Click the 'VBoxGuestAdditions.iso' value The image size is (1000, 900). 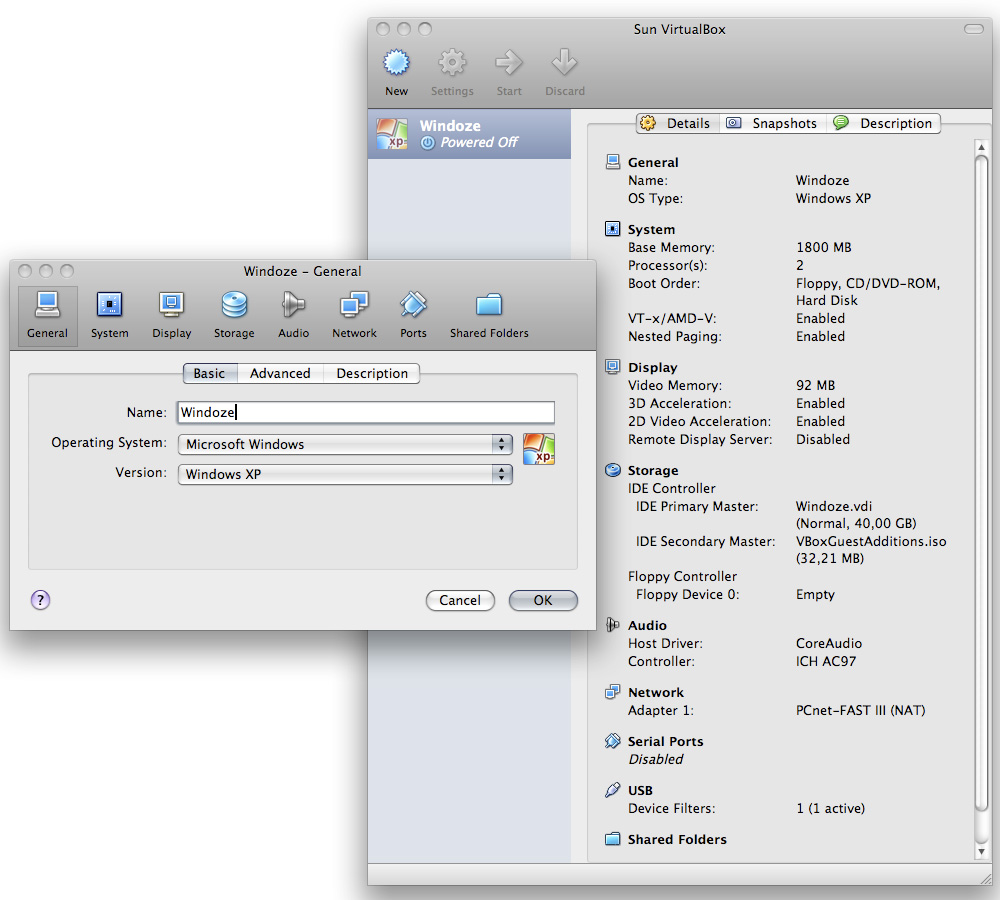pos(871,541)
